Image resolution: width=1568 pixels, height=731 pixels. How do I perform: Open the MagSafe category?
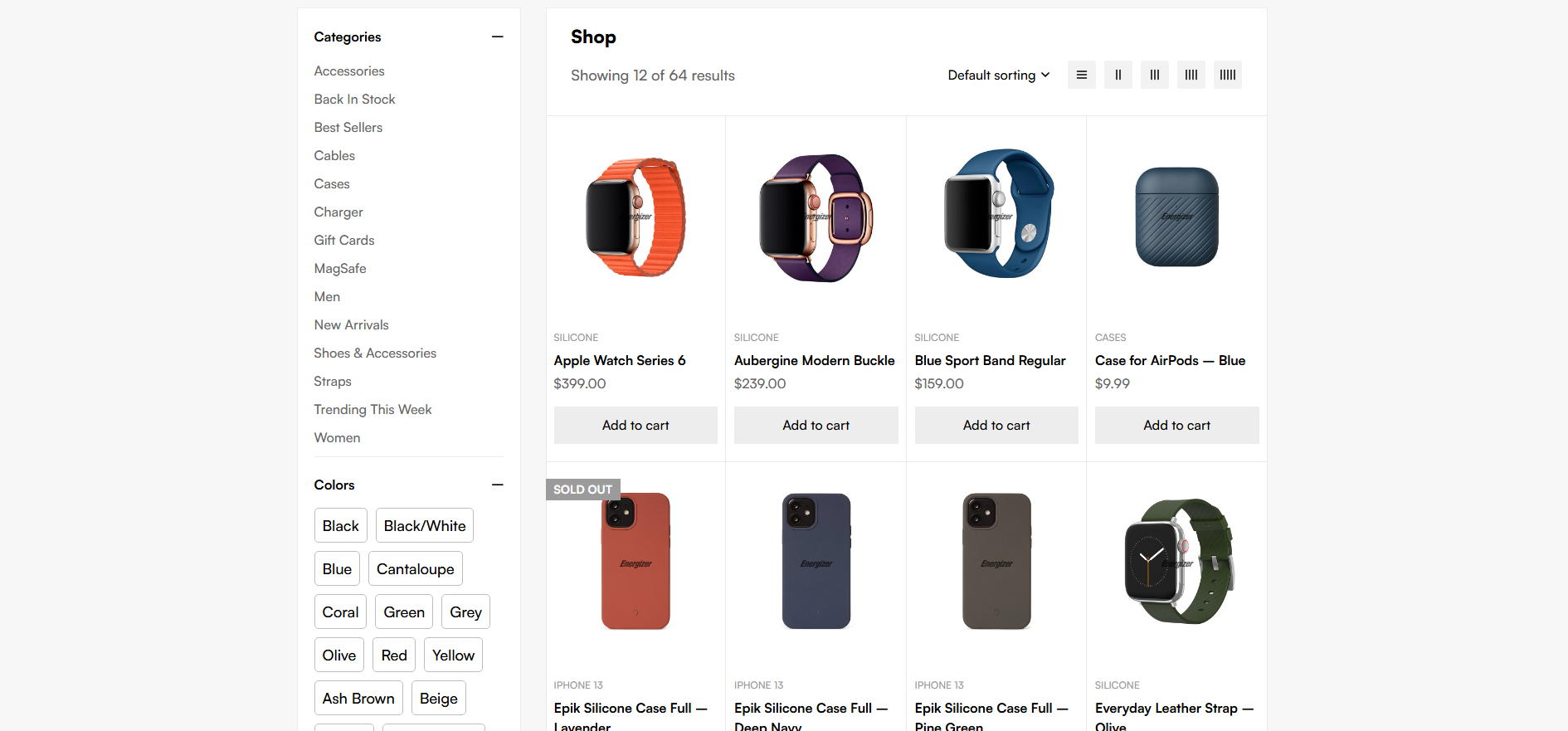pos(339,269)
